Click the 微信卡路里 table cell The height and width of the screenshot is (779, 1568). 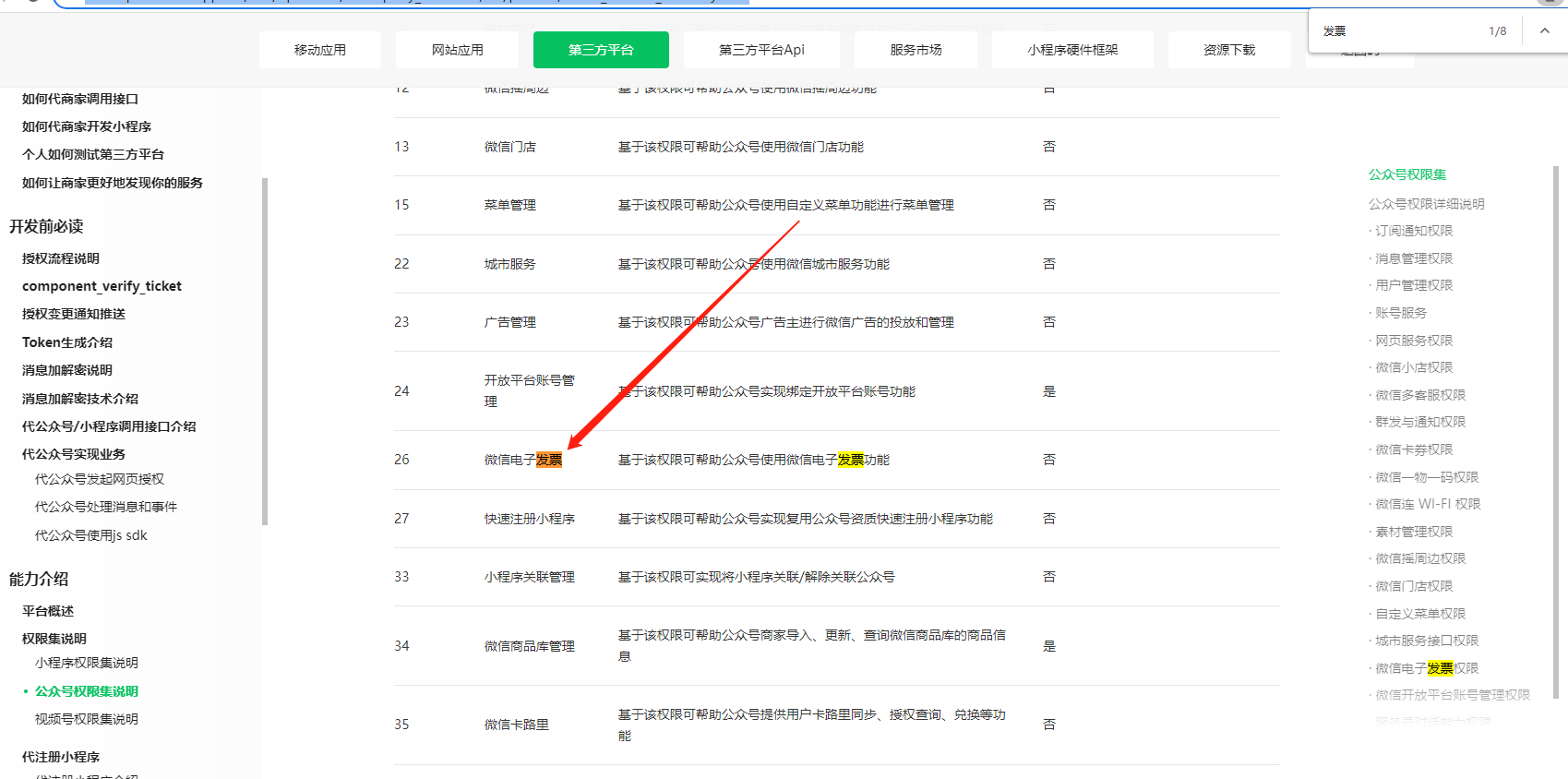point(517,725)
